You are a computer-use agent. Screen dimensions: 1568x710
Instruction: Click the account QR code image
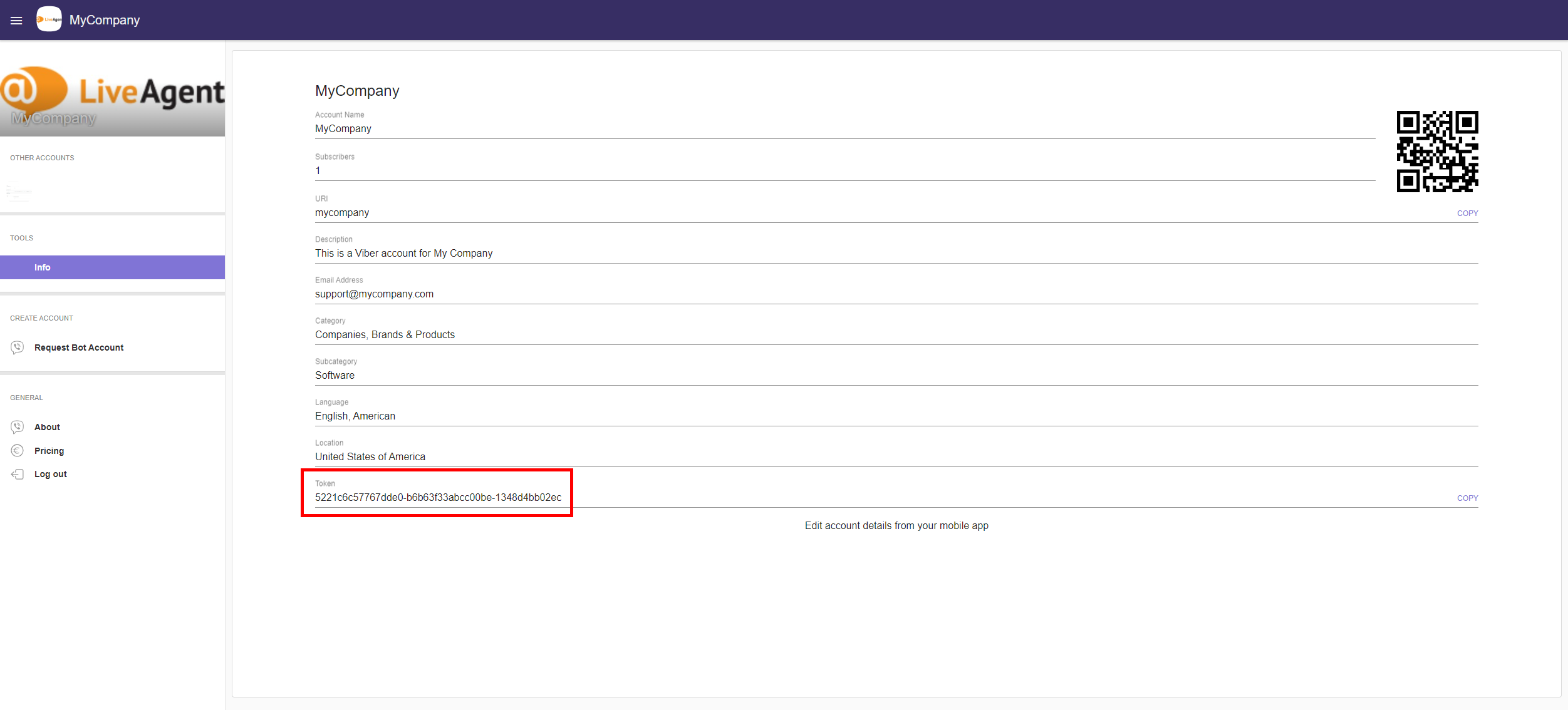click(x=1437, y=152)
